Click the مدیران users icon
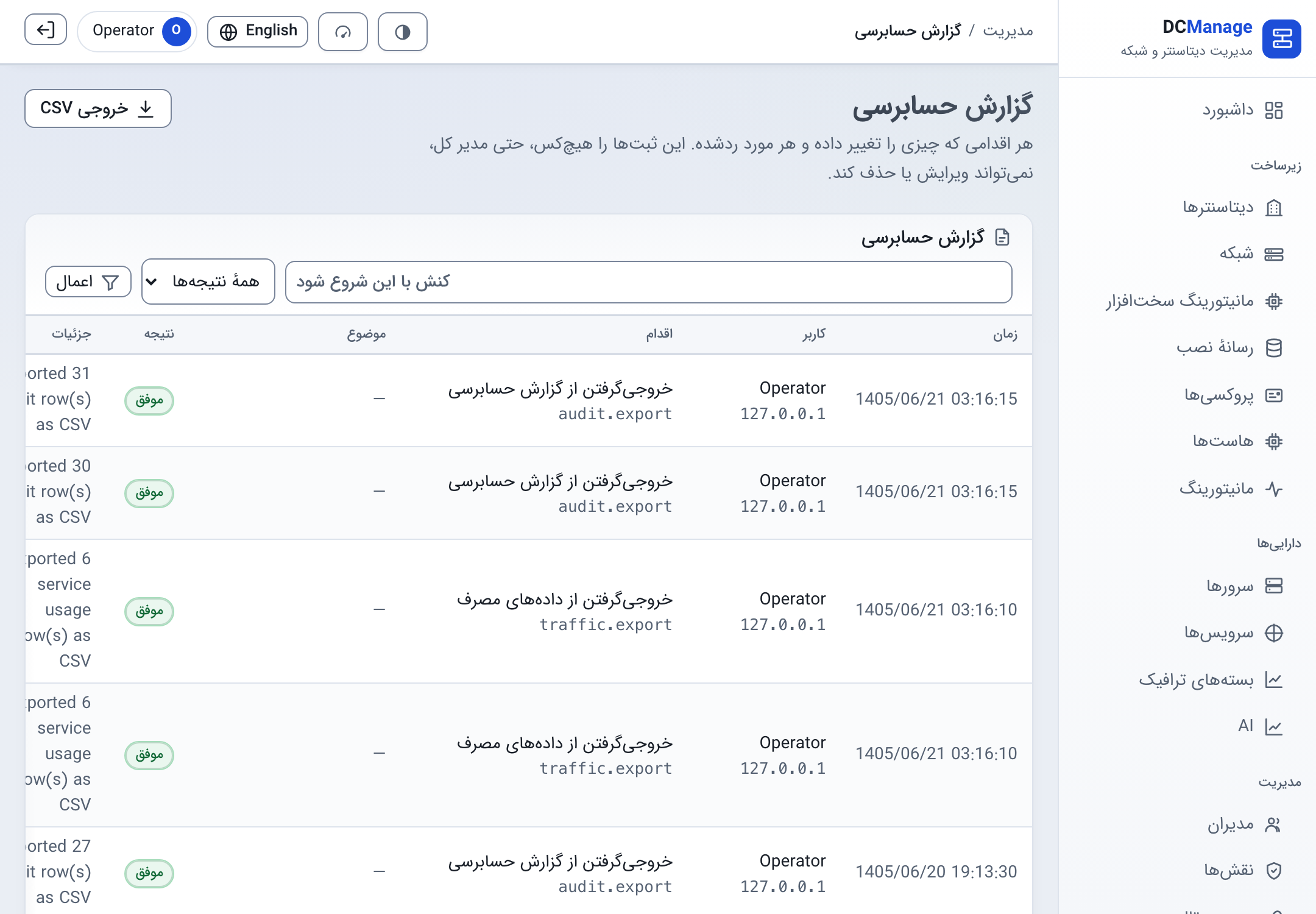The height and width of the screenshot is (914, 1316). point(1274,824)
